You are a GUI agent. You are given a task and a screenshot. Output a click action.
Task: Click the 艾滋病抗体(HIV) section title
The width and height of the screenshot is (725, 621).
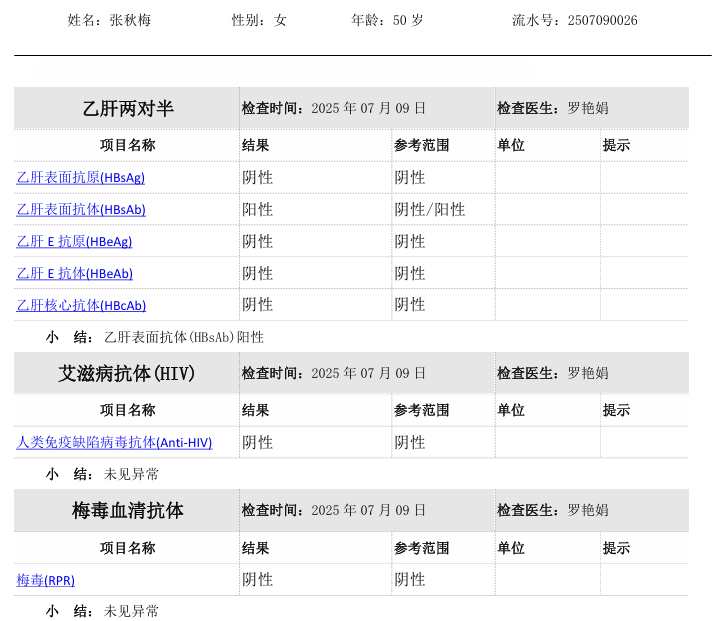coord(126,374)
